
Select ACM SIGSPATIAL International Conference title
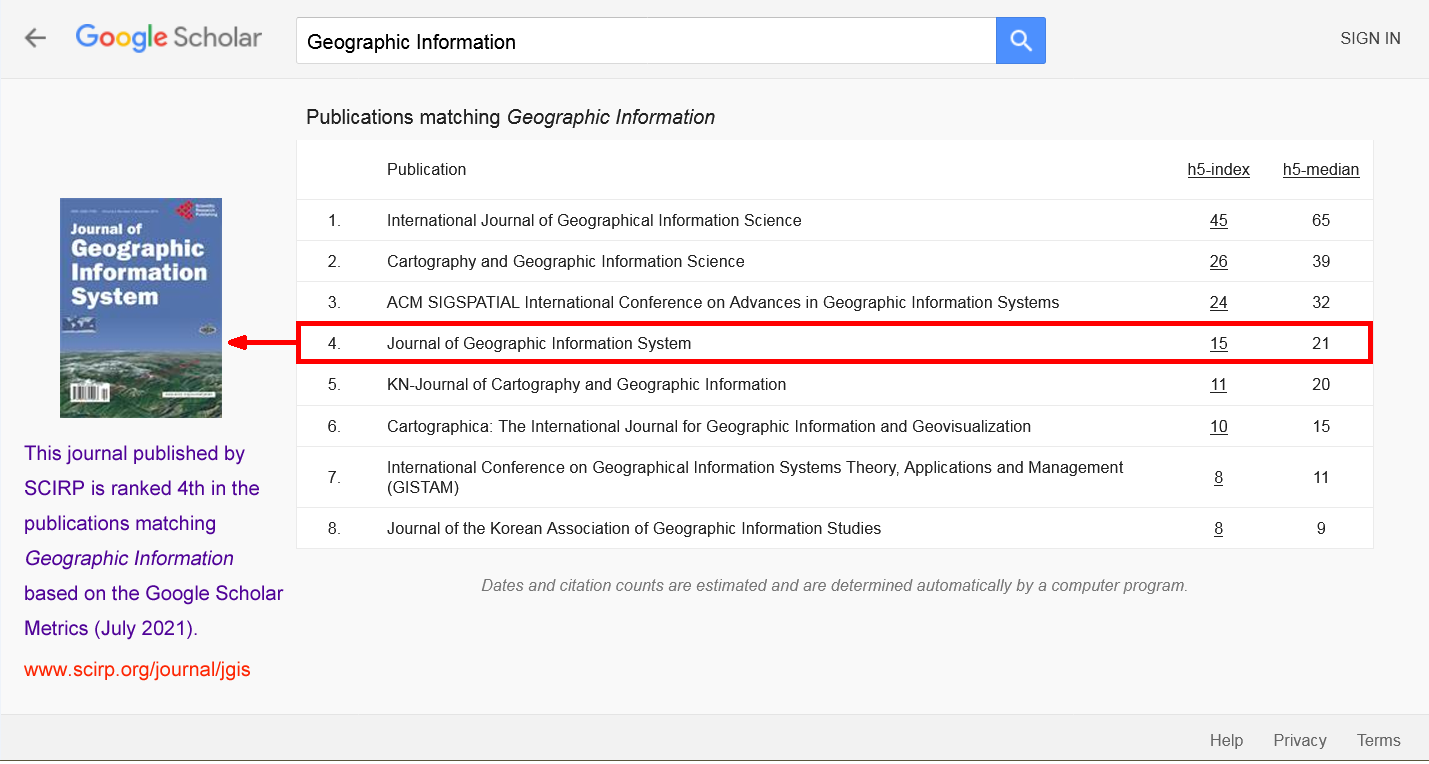(723, 302)
